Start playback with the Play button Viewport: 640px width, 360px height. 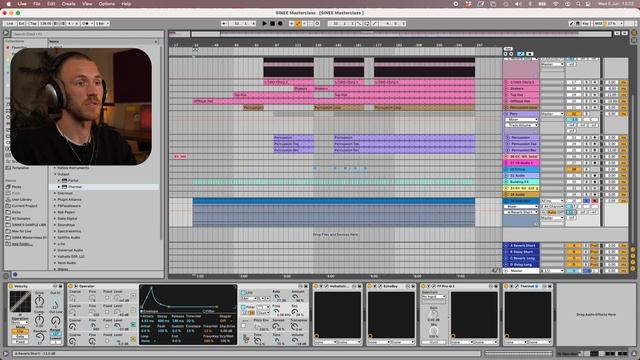[x=264, y=24]
